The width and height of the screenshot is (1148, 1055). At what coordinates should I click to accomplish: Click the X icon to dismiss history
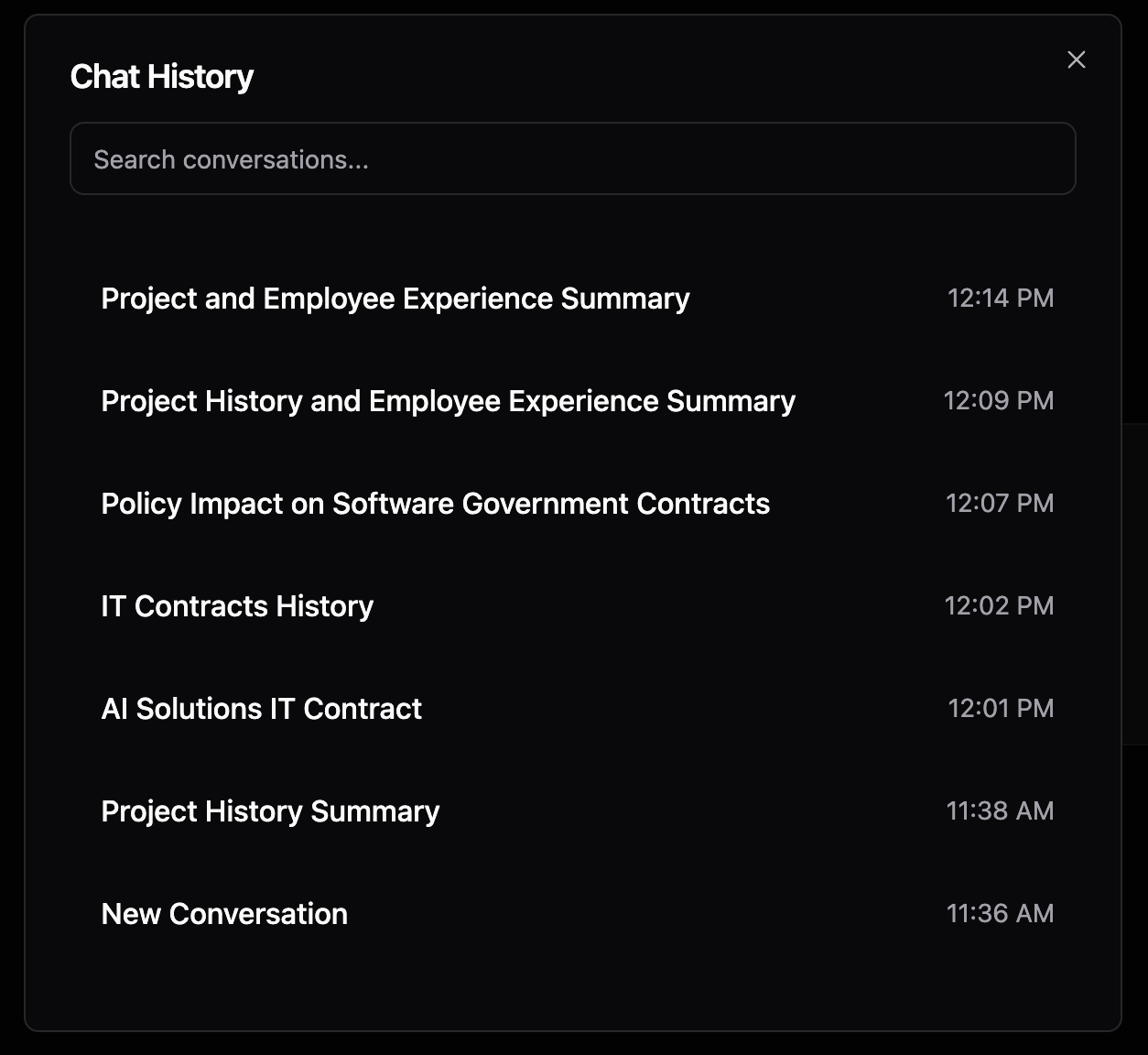tap(1076, 60)
